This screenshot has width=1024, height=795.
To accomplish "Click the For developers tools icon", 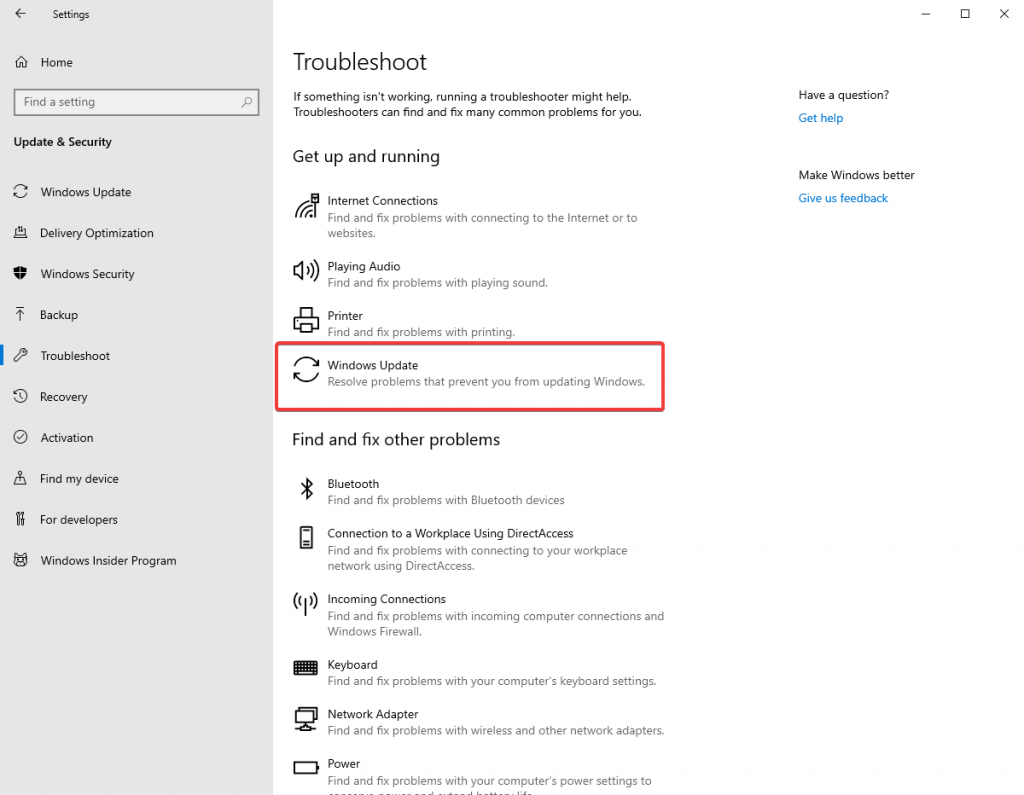I will tap(21, 519).
